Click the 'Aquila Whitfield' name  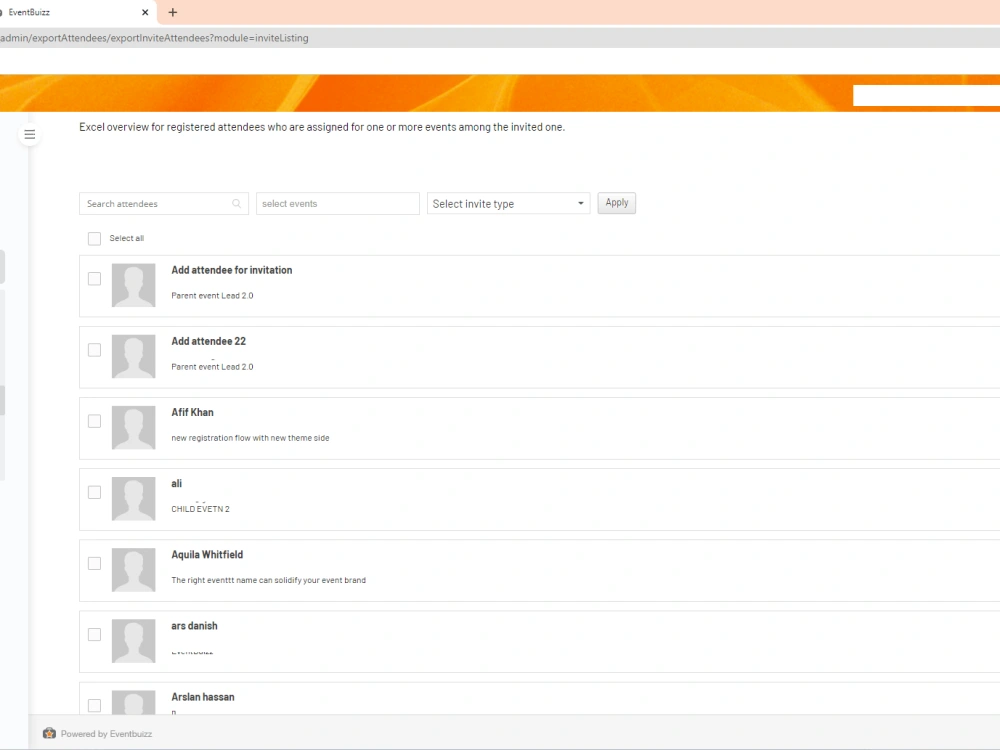click(207, 555)
